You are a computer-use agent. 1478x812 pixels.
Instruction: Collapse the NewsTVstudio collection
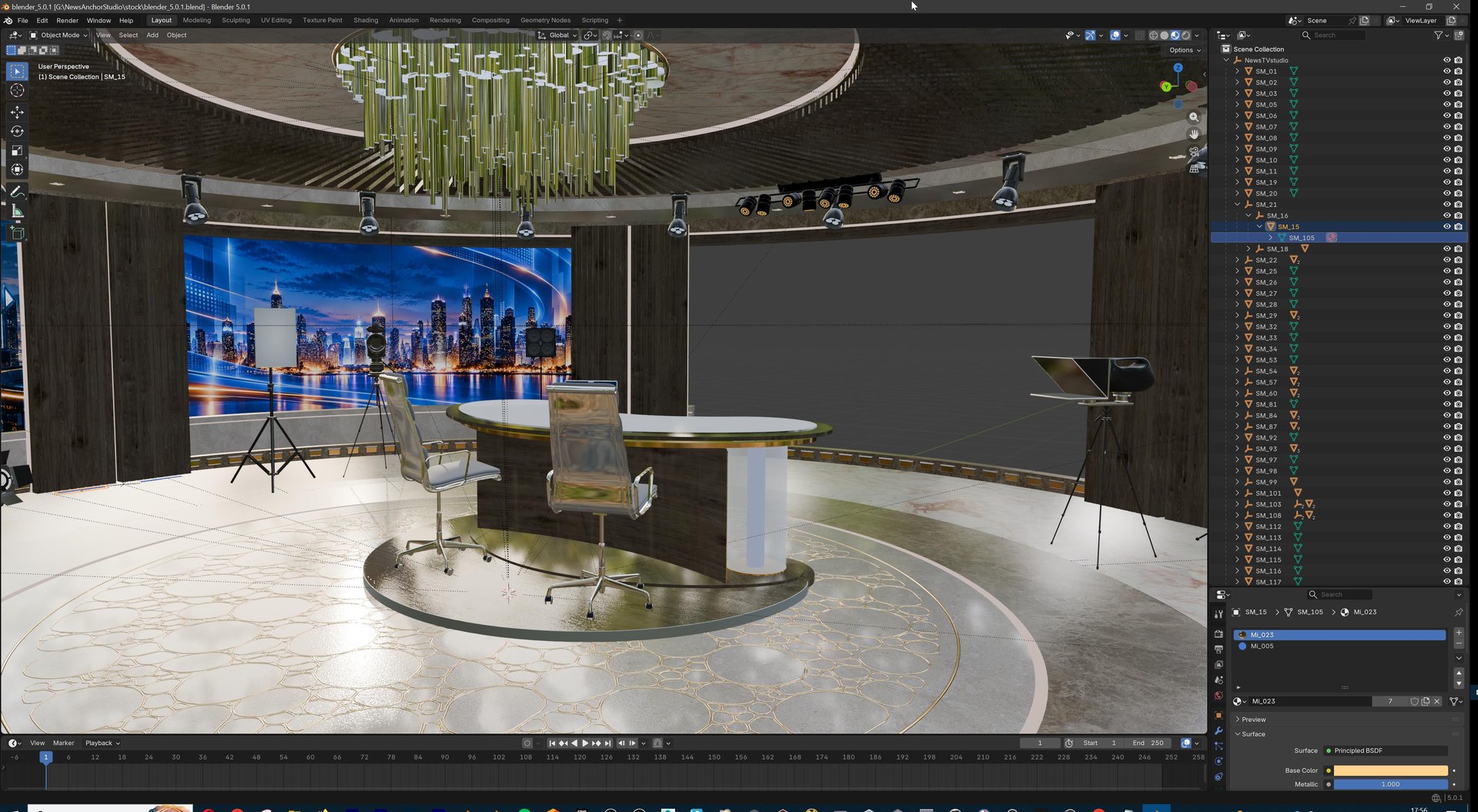coord(1226,61)
